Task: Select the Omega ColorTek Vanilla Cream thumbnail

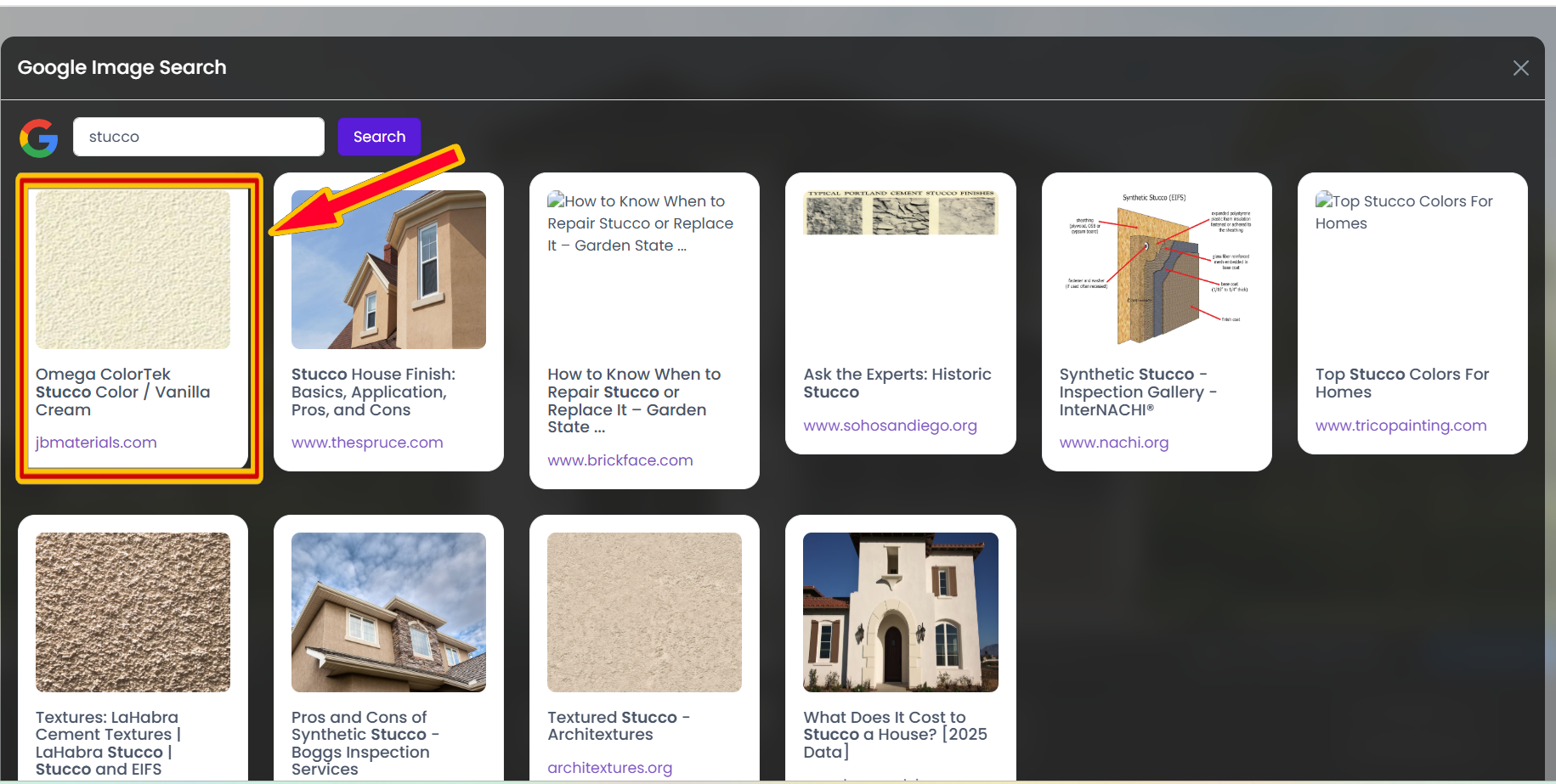Action: click(x=133, y=269)
